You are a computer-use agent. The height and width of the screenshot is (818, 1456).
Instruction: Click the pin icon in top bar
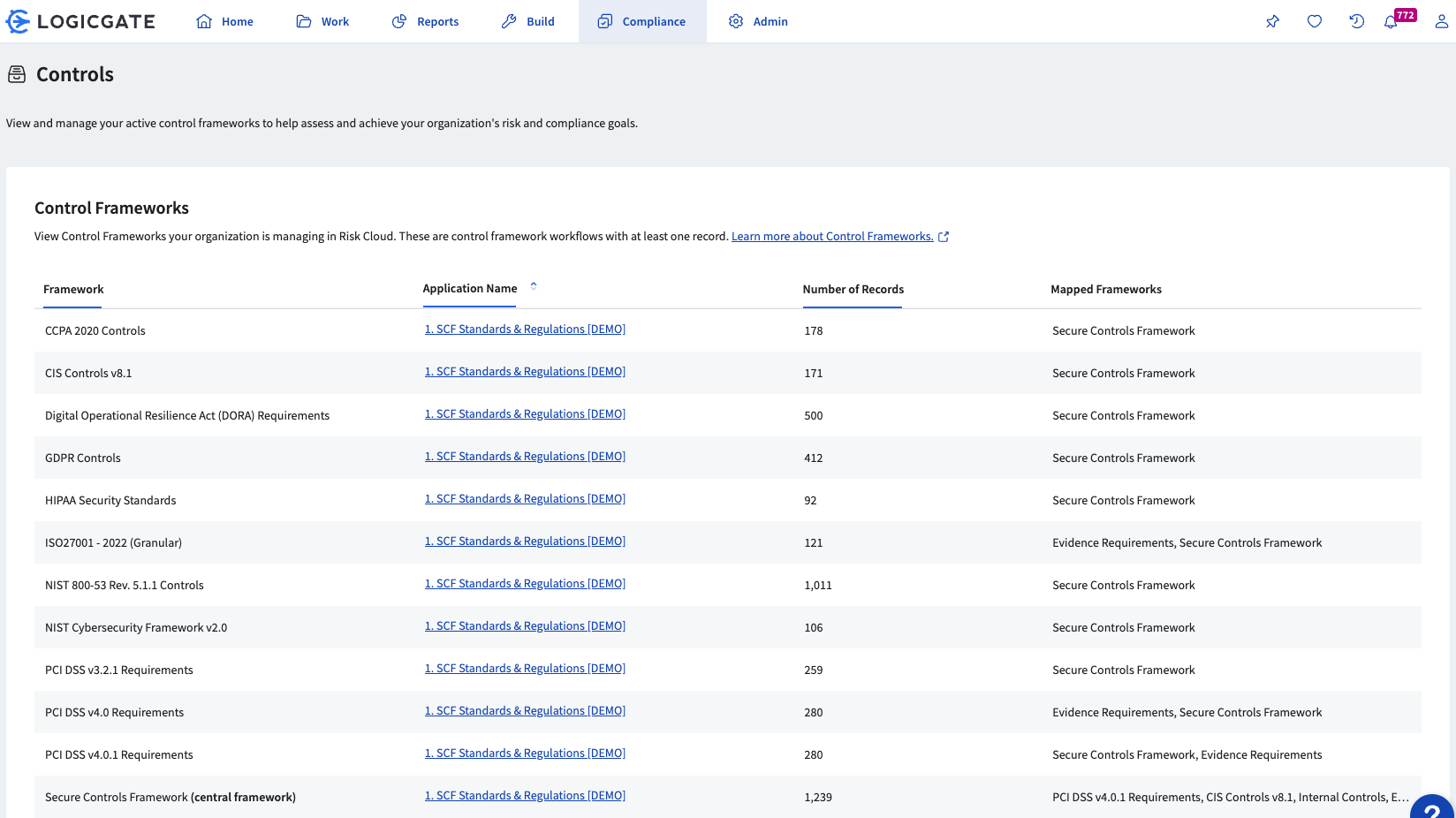click(x=1272, y=21)
